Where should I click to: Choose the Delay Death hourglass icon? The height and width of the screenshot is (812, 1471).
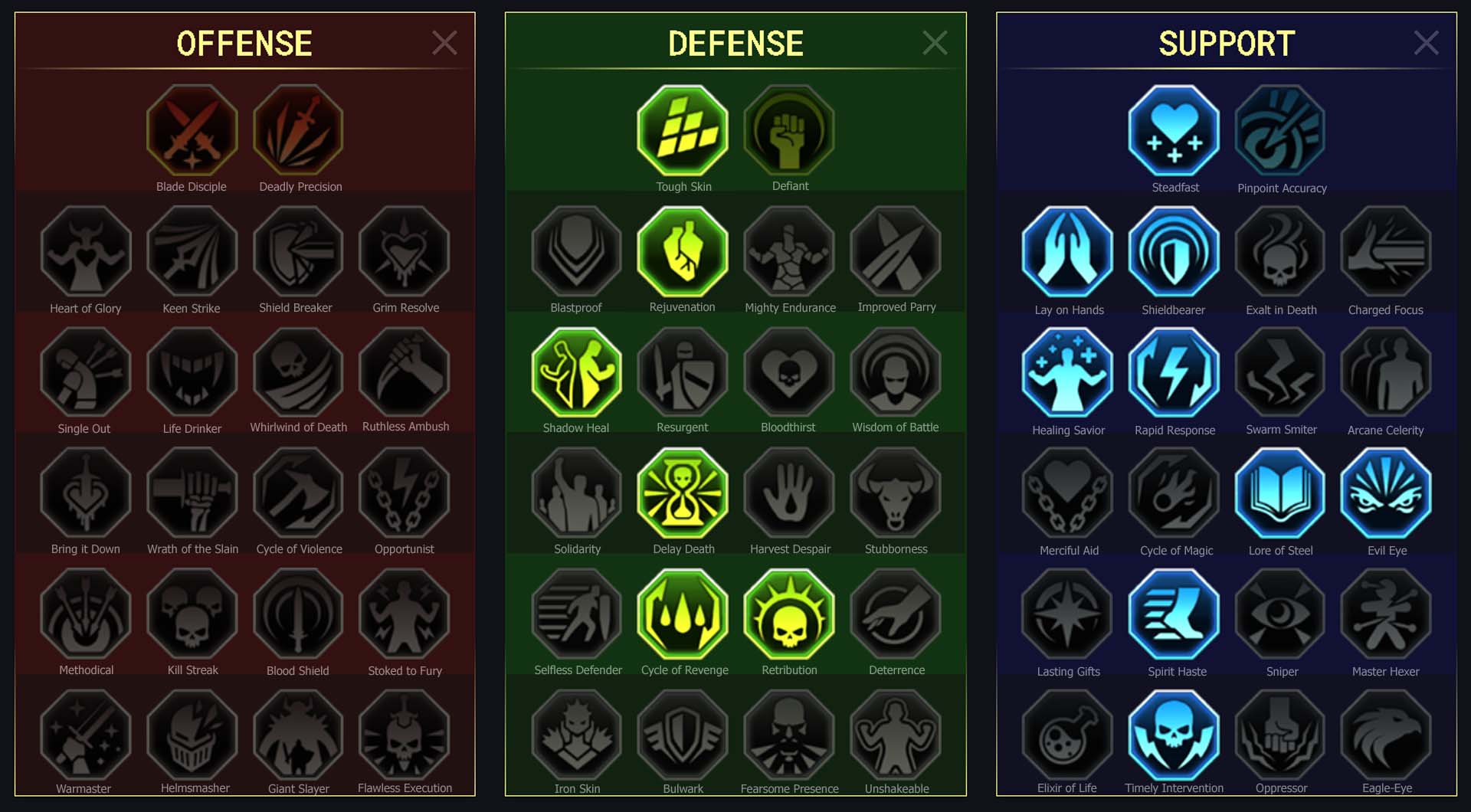pos(683,493)
